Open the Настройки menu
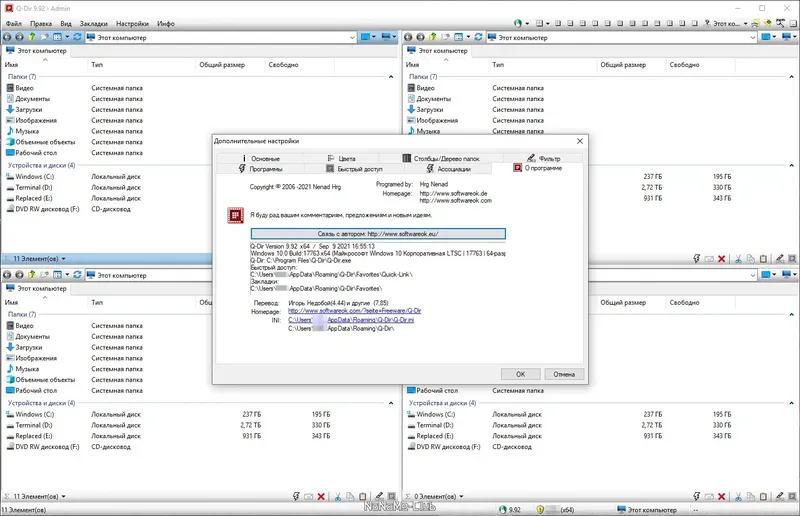This screenshot has height=516, width=800. point(132,23)
